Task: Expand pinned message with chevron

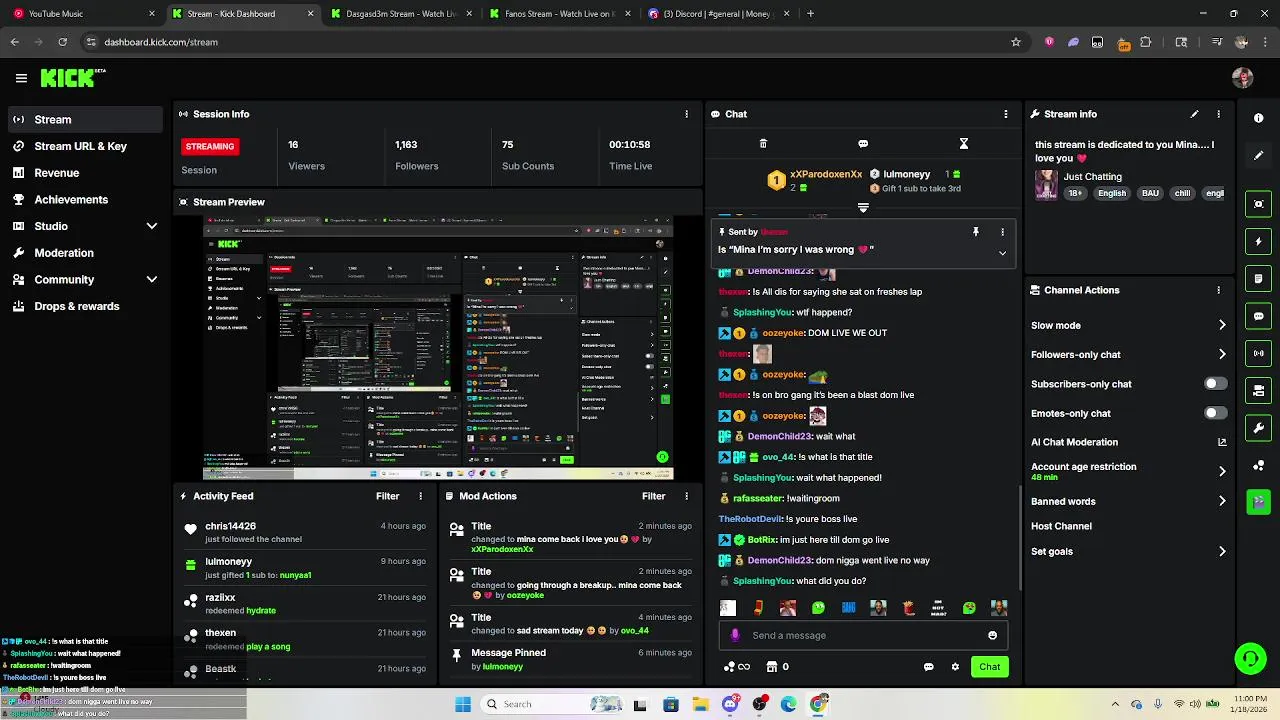Action: coord(1002,253)
